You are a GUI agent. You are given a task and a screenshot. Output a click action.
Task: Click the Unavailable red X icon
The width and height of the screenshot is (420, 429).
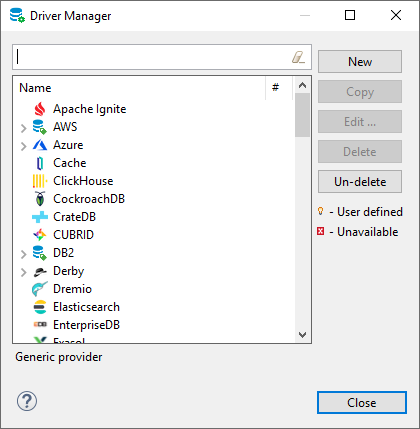click(320, 231)
